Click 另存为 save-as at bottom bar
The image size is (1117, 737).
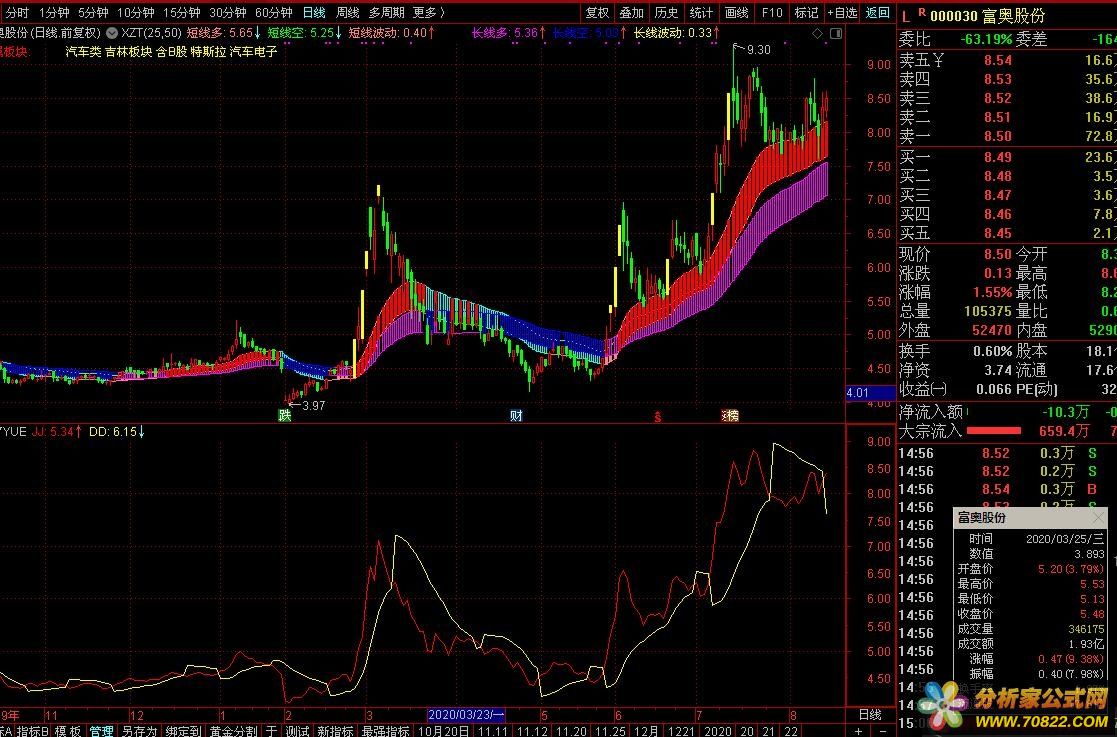(x=139, y=731)
